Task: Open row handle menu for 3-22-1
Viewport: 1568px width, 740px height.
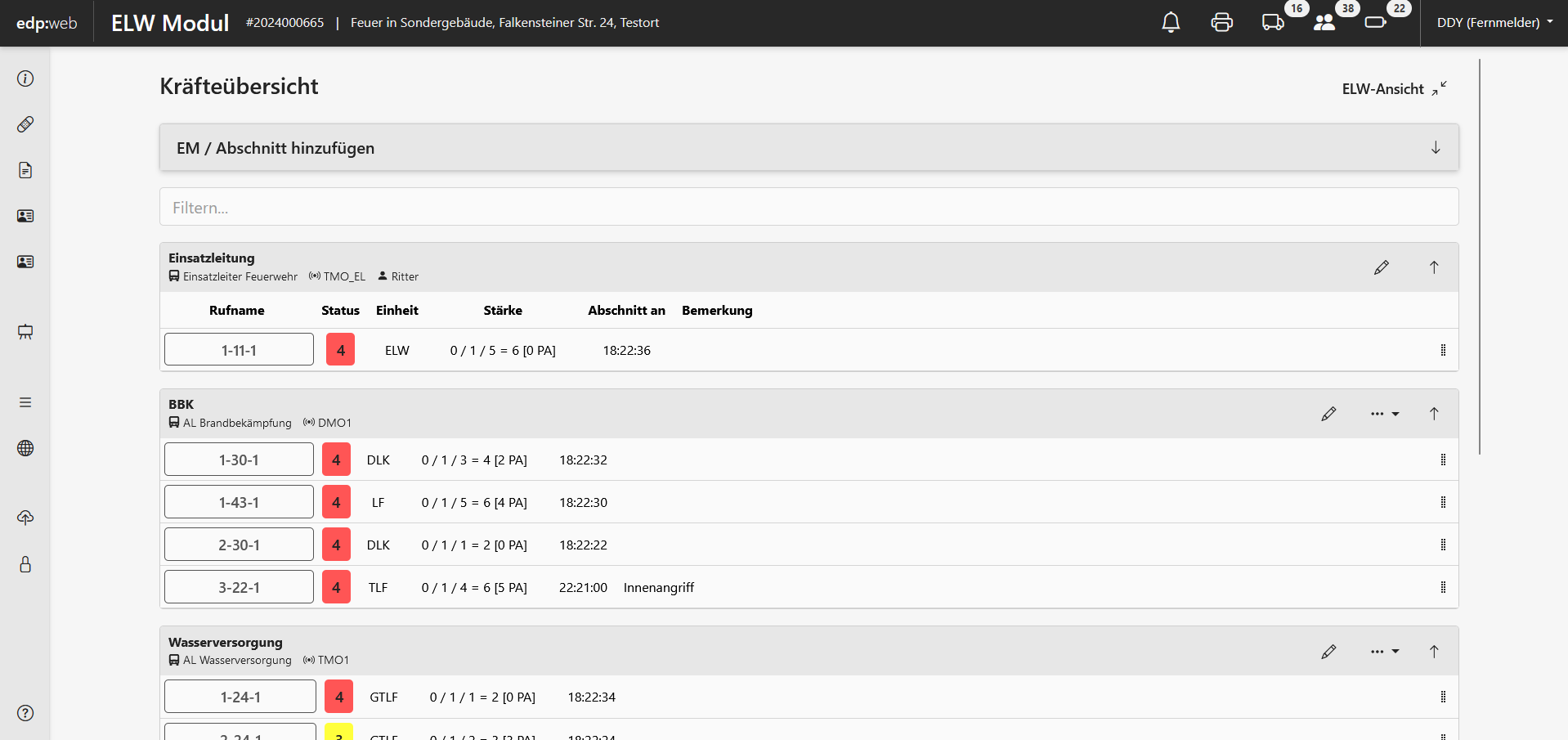Action: (1443, 587)
